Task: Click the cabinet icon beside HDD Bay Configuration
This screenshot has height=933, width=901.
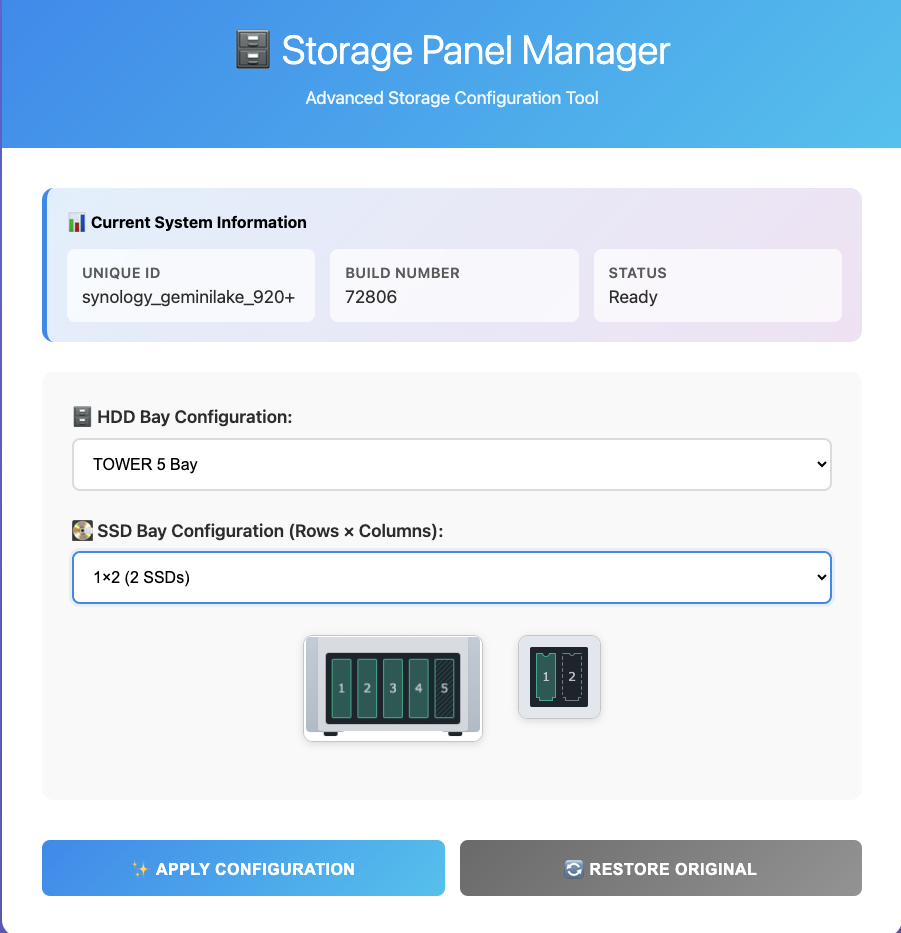Action: tap(82, 417)
